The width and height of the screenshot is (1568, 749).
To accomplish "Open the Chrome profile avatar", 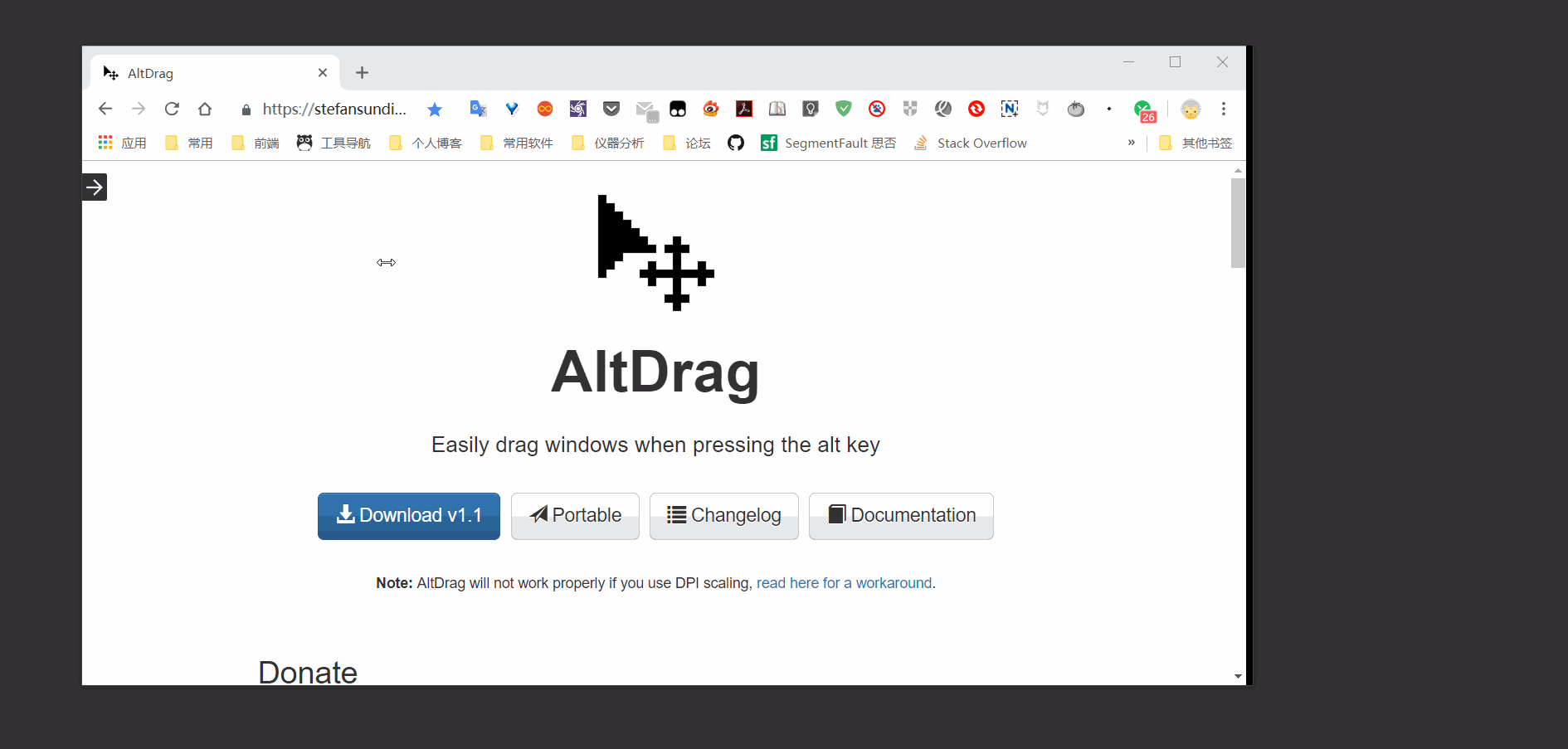I will (1191, 109).
